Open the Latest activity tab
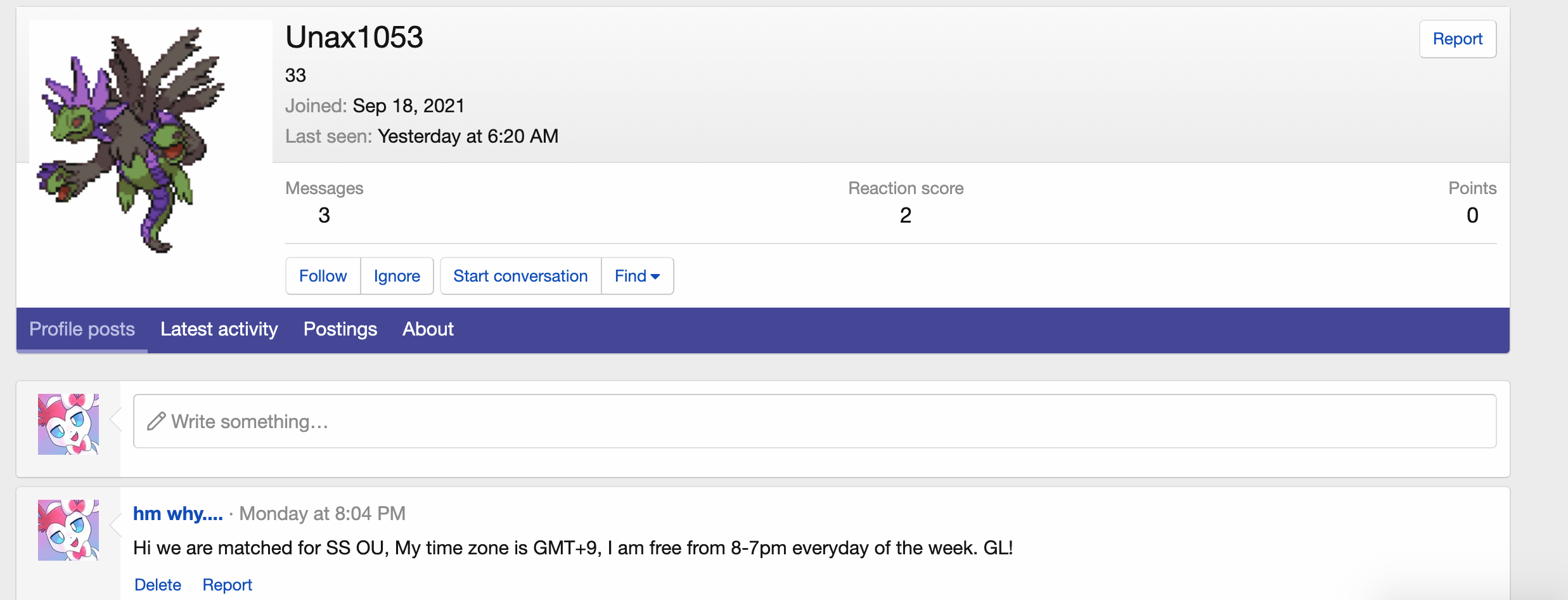The width and height of the screenshot is (1568, 600). [x=219, y=329]
